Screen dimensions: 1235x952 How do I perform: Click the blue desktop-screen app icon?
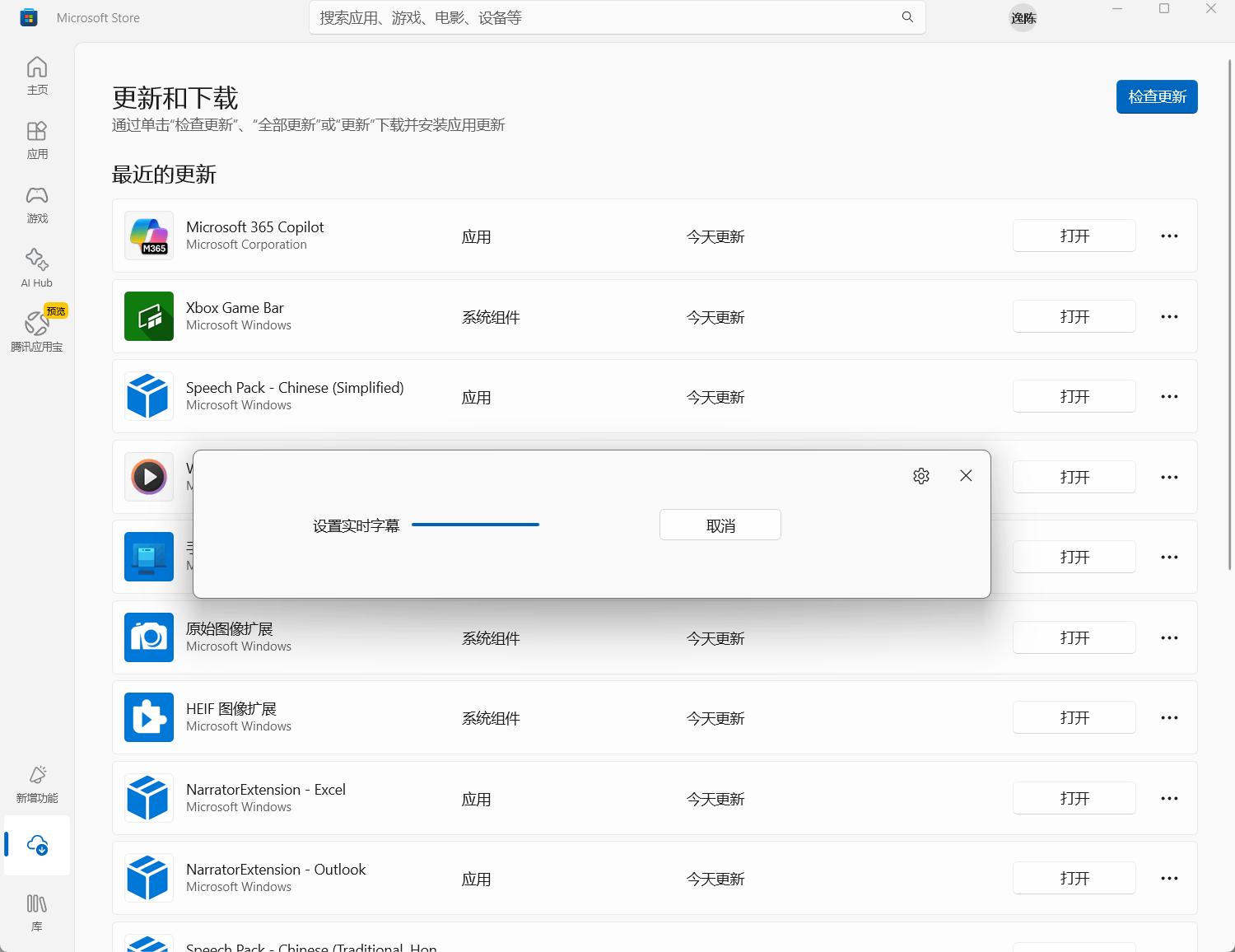point(149,557)
